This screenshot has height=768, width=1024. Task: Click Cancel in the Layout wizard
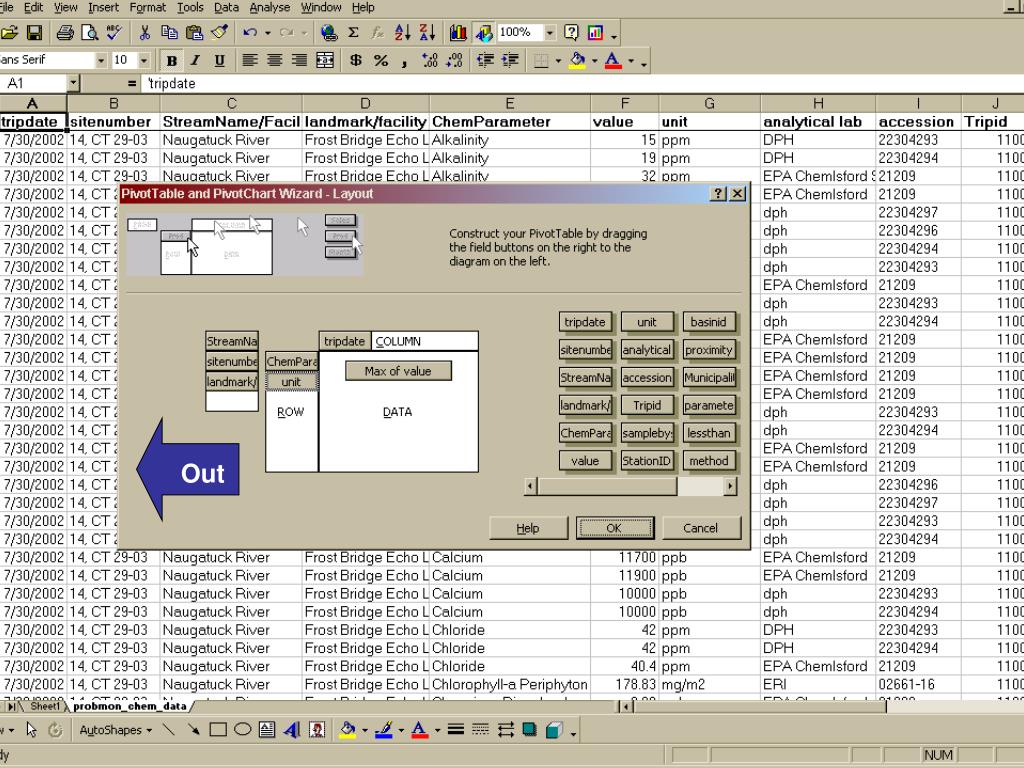tap(701, 528)
